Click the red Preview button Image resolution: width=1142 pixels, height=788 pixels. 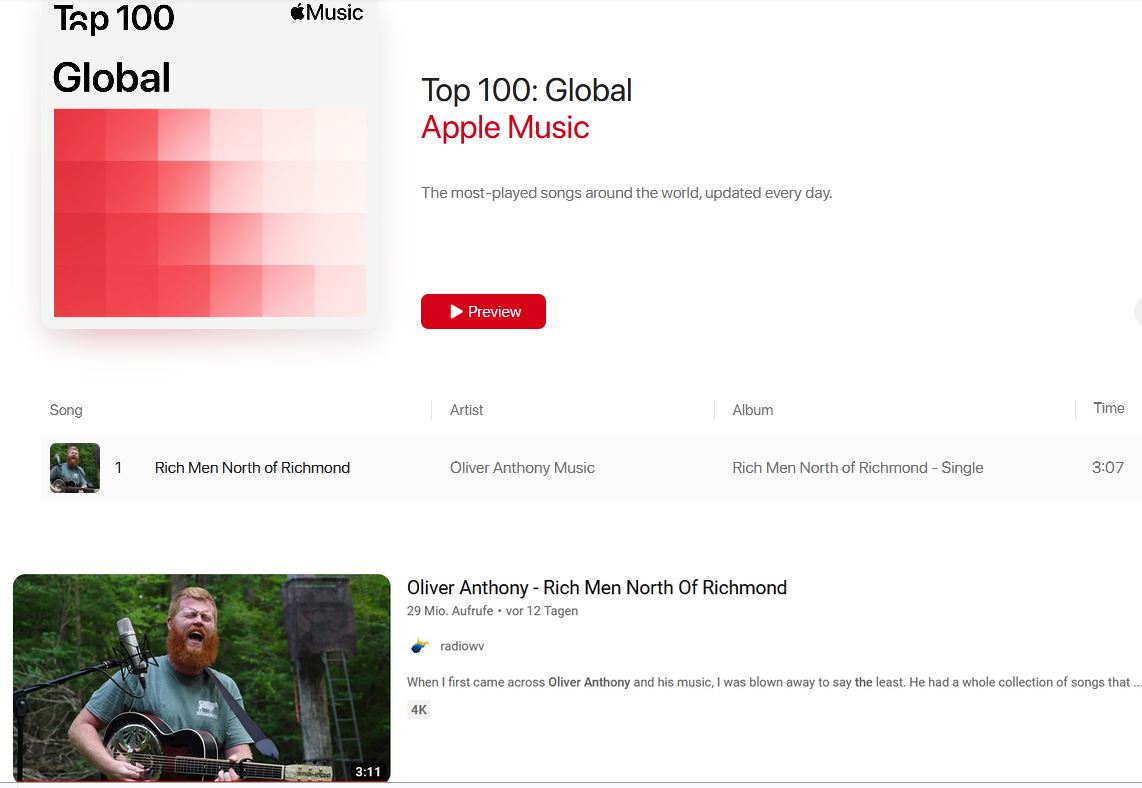tap(483, 312)
